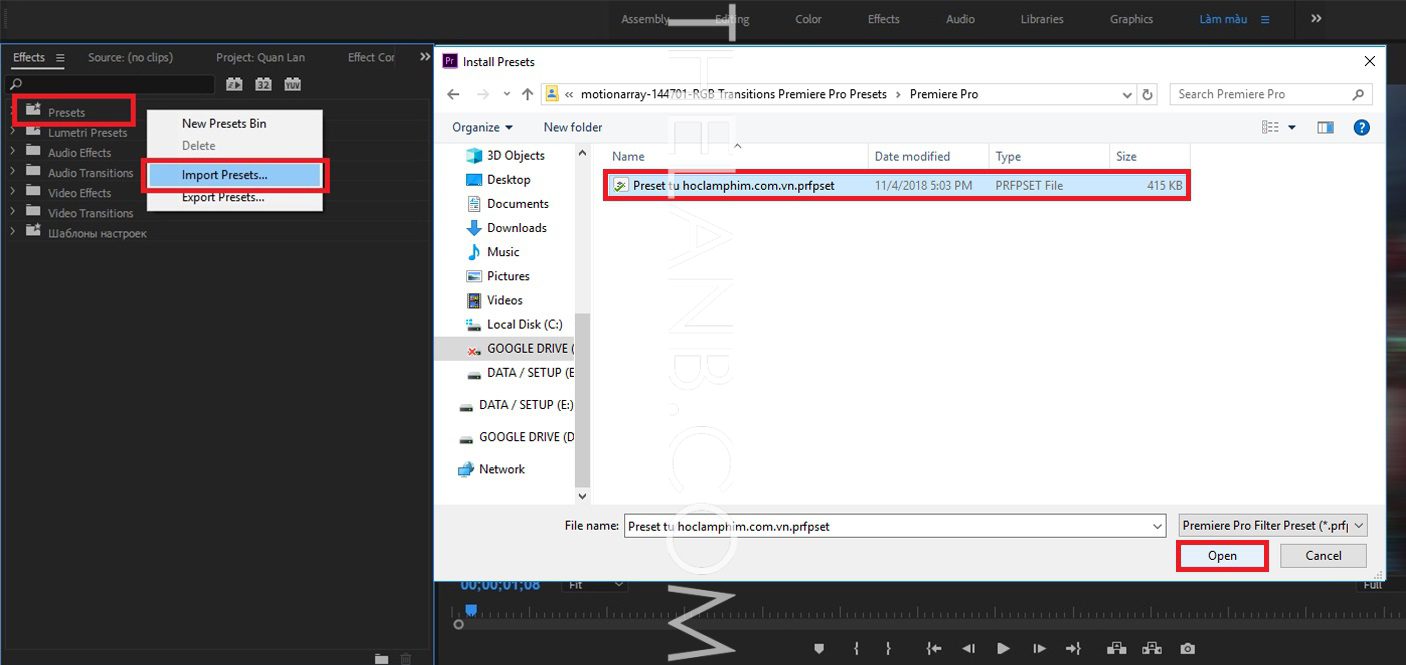Click the blue playhead on the time ruler

tap(471, 610)
